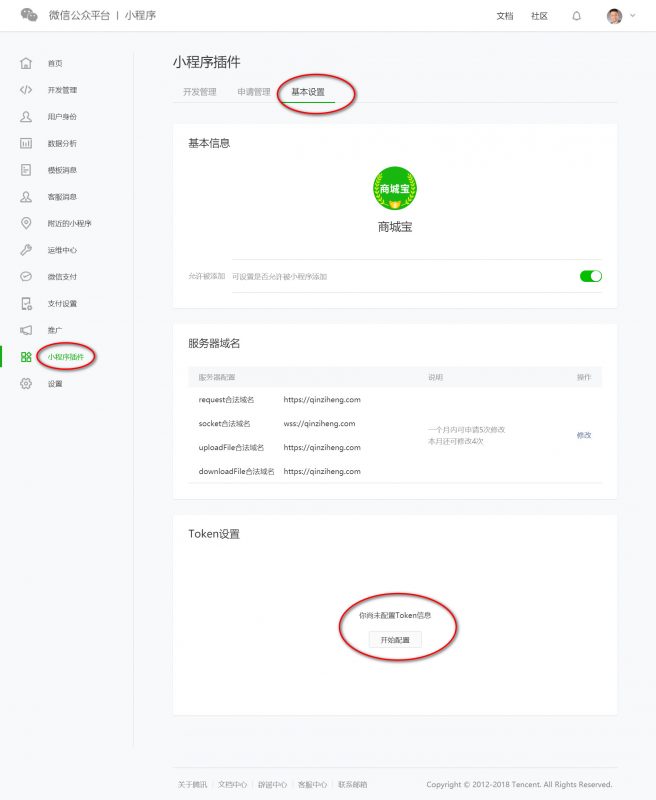Open the 关于腾讯 footer link
Viewport: 656px width, 800px height.
point(192,785)
